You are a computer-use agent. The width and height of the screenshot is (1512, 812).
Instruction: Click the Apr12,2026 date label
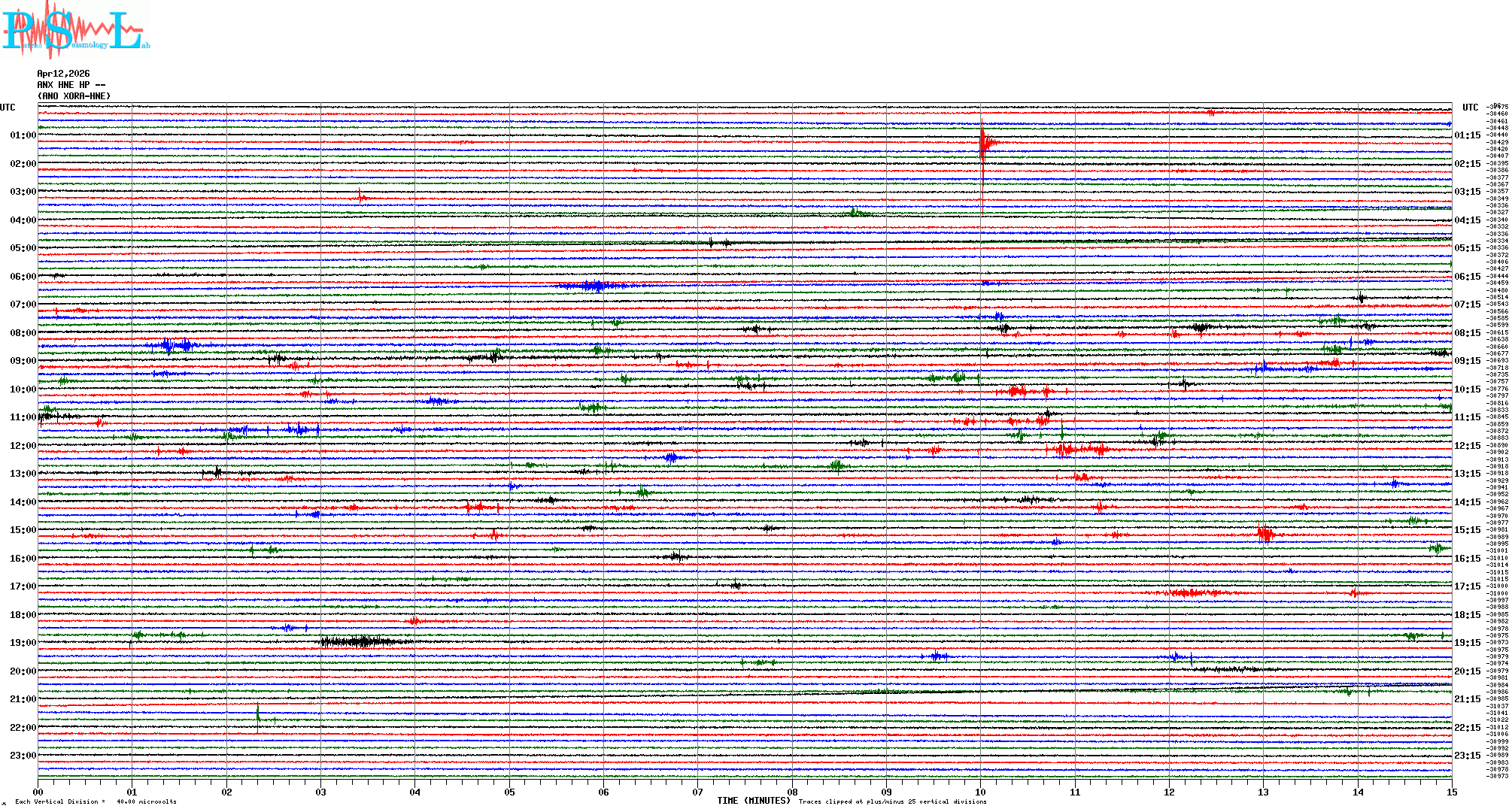pyautogui.click(x=63, y=74)
